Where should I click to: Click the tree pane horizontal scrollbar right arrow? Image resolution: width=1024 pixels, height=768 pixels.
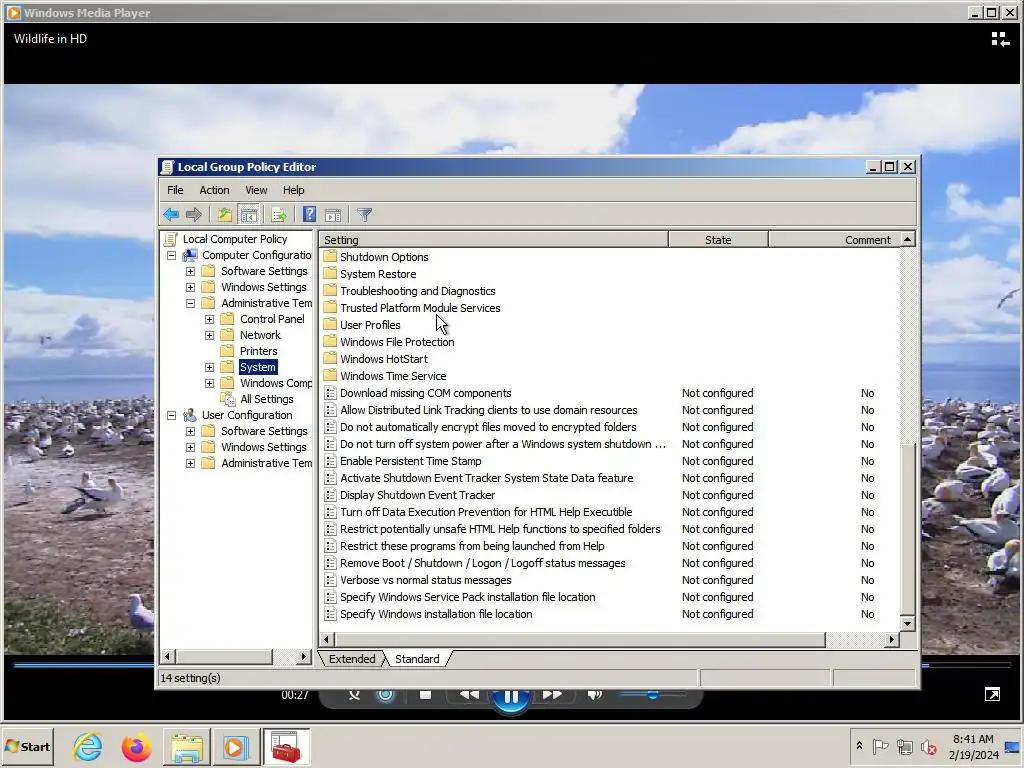(304, 656)
